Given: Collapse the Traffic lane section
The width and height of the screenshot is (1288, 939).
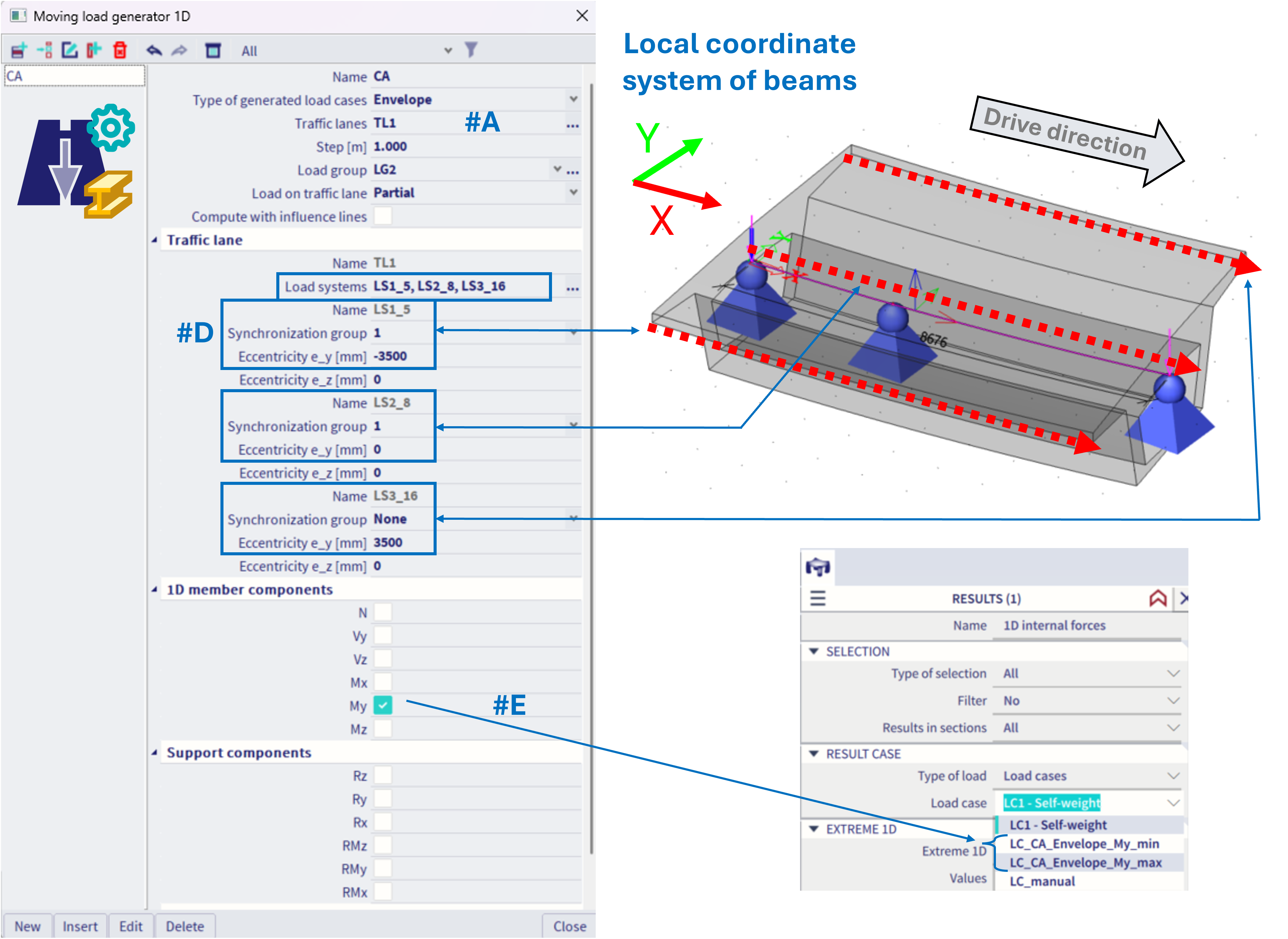Looking at the screenshot, I should click(155, 240).
